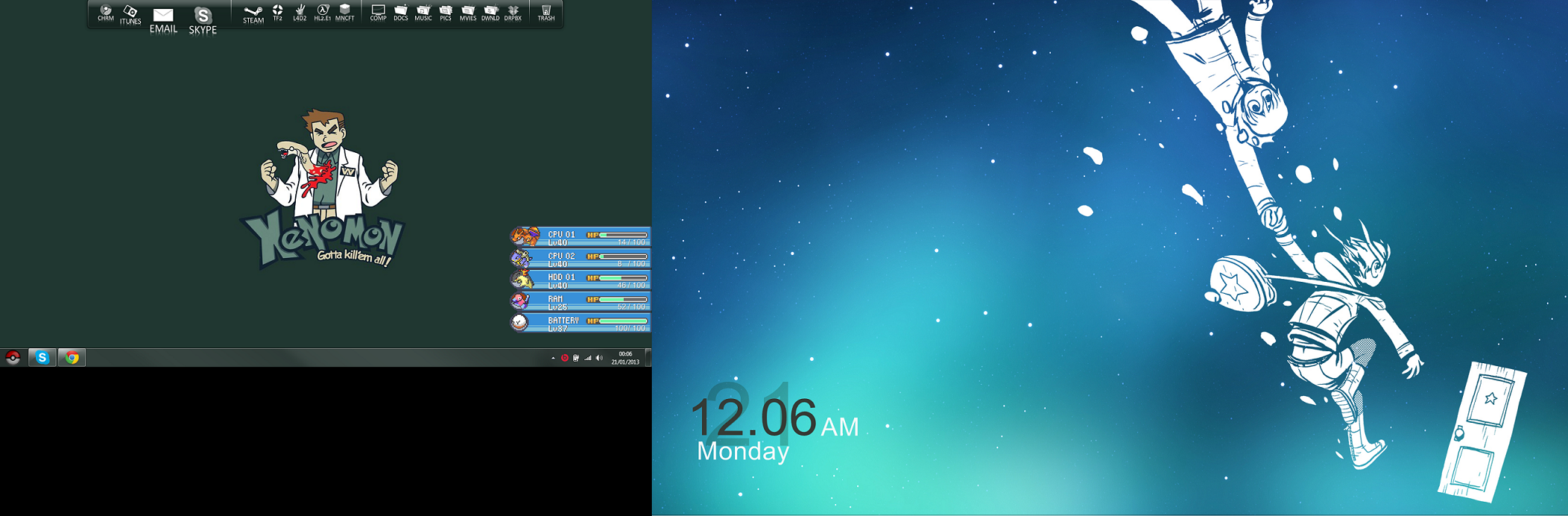This screenshot has width=1568, height=516.
Task: Click the Show Desktop button on the taskbar
Action: pos(648,358)
